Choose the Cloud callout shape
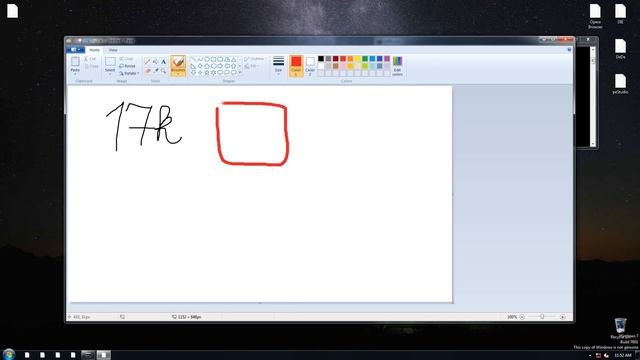This screenshot has height=360, width=640. pyautogui.click(x=233, y=72)
